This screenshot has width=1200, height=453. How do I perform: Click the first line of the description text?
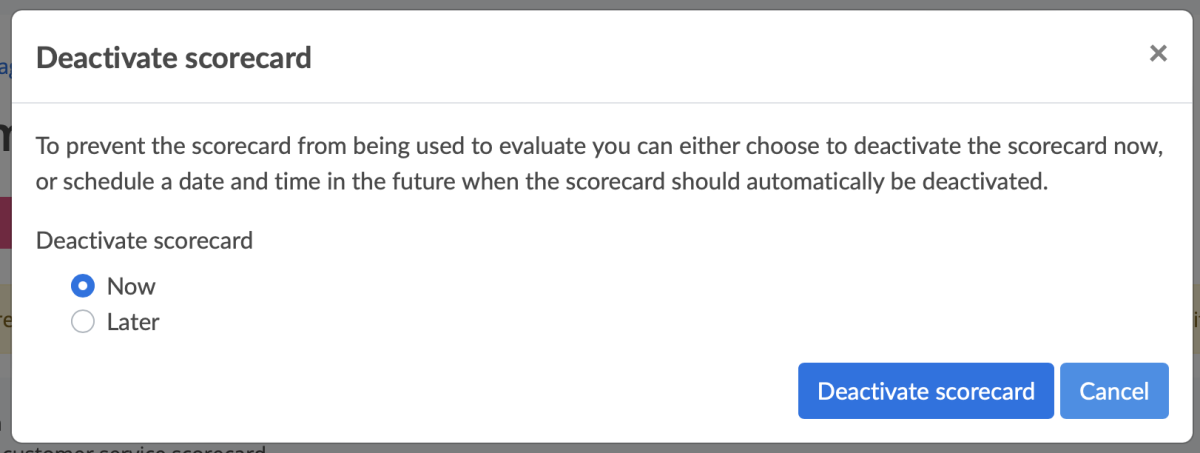point(600,146)
